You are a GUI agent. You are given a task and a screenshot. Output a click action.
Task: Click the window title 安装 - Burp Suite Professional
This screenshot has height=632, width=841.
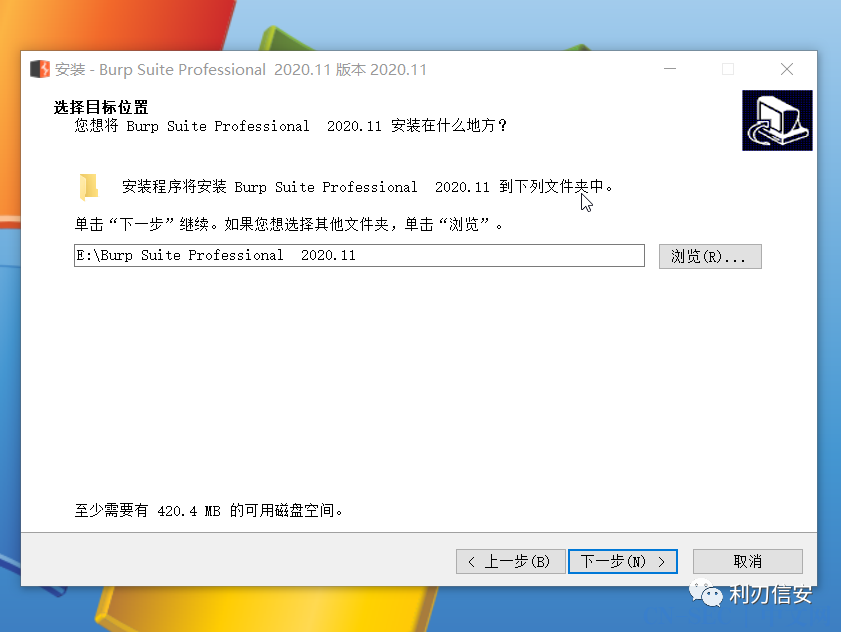click(240, 70)
